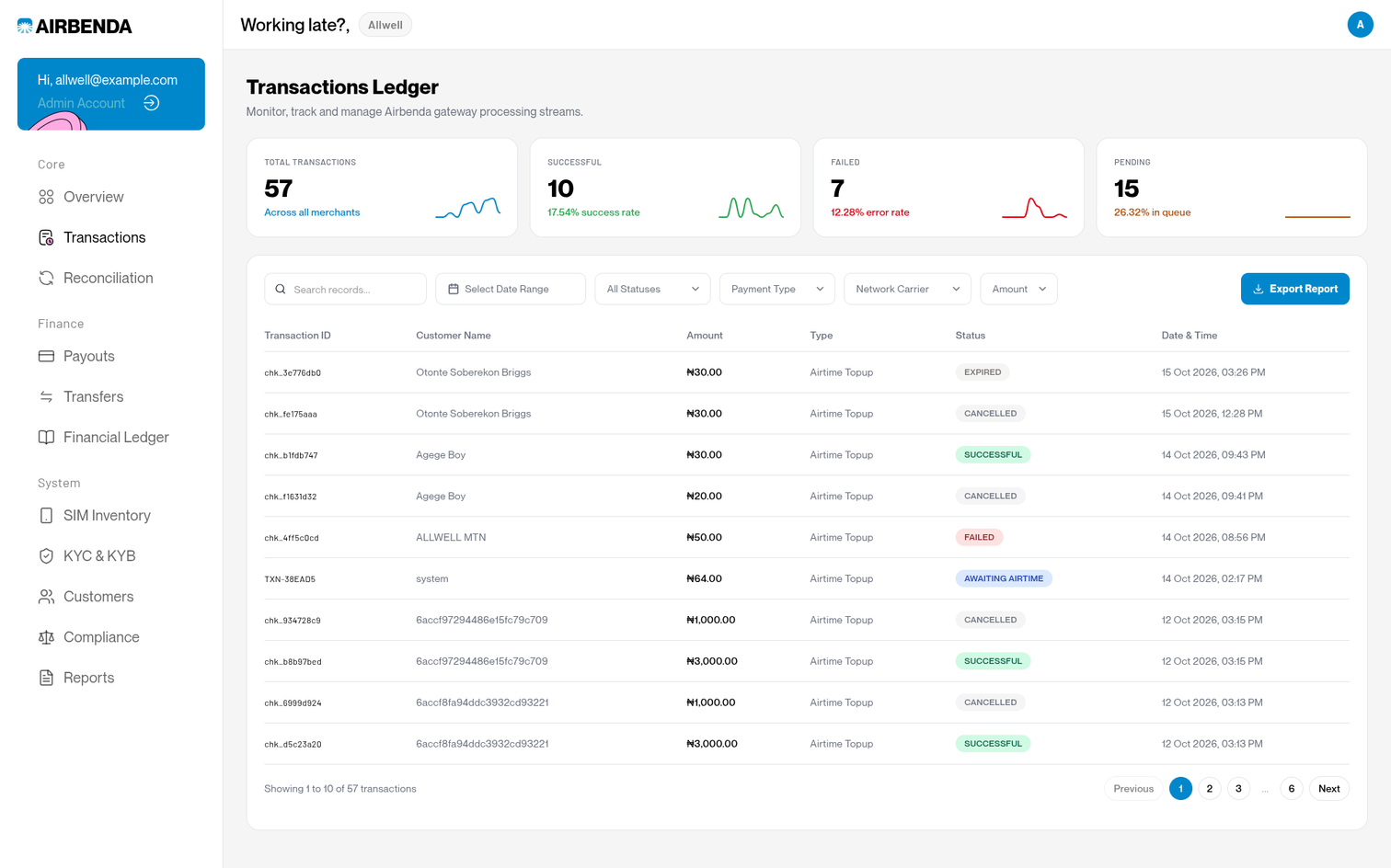Click customer name ALLWELL MTN
Image resolution: width=1391 pixels, height=868 pixels.
click(451, 537)
